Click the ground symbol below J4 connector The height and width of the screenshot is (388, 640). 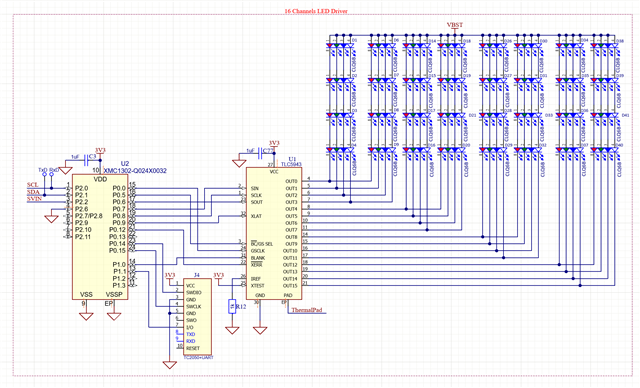(x=169, y=364)
